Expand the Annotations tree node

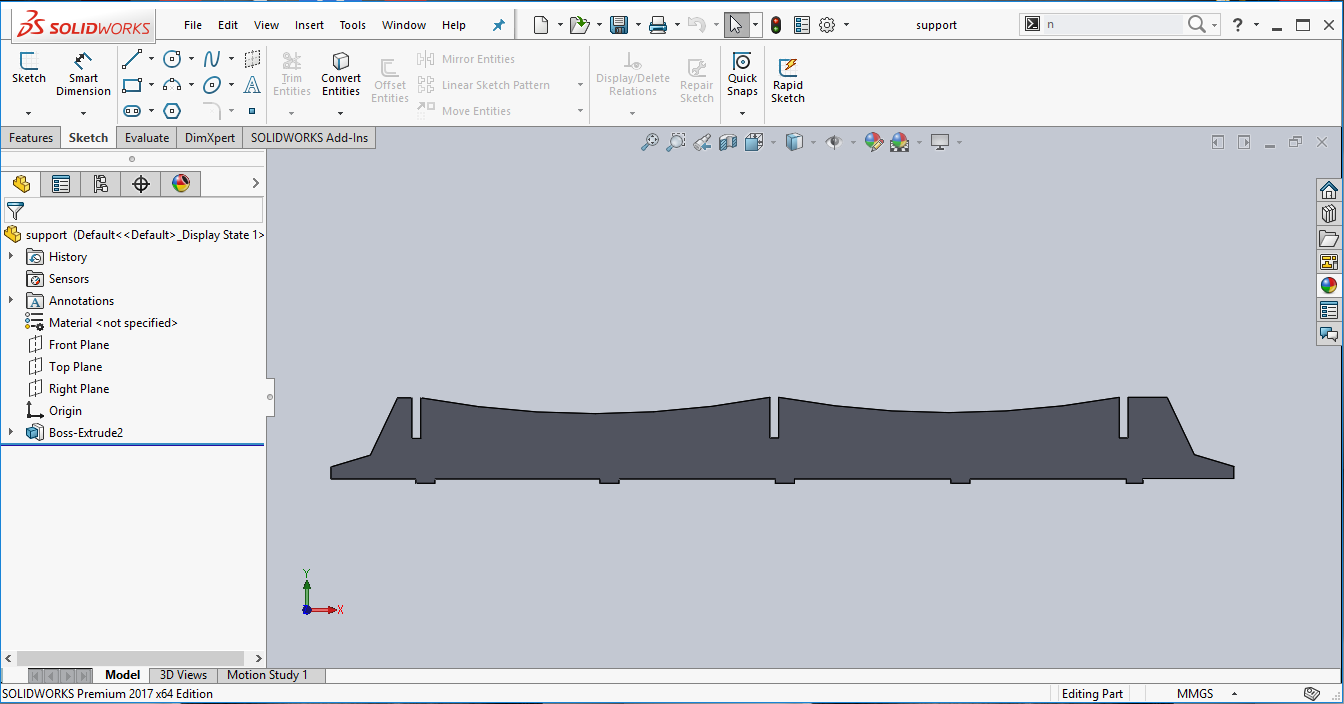11,301
